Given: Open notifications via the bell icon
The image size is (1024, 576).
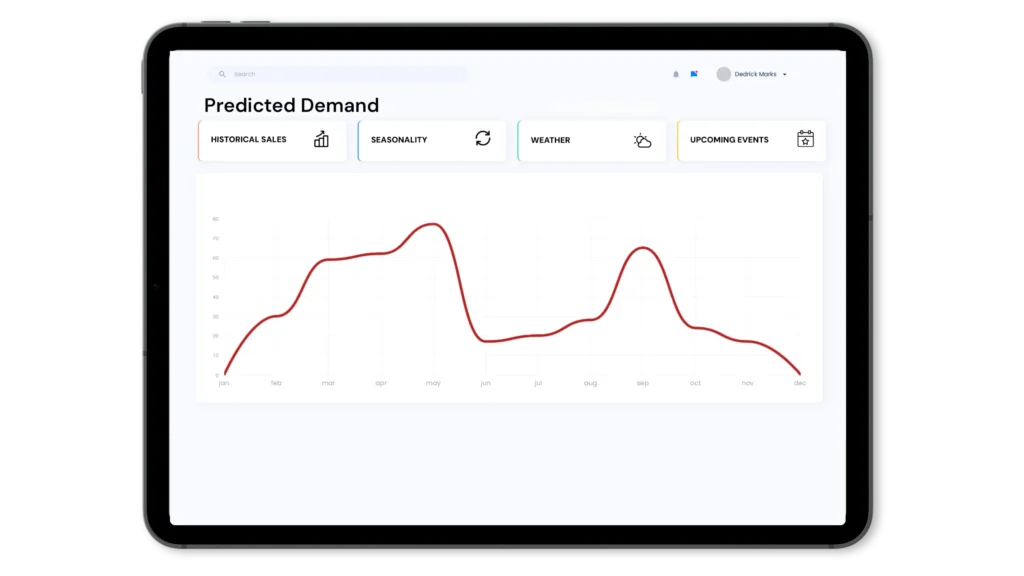Looking at the screenshot, I should [x=675, y=73].
